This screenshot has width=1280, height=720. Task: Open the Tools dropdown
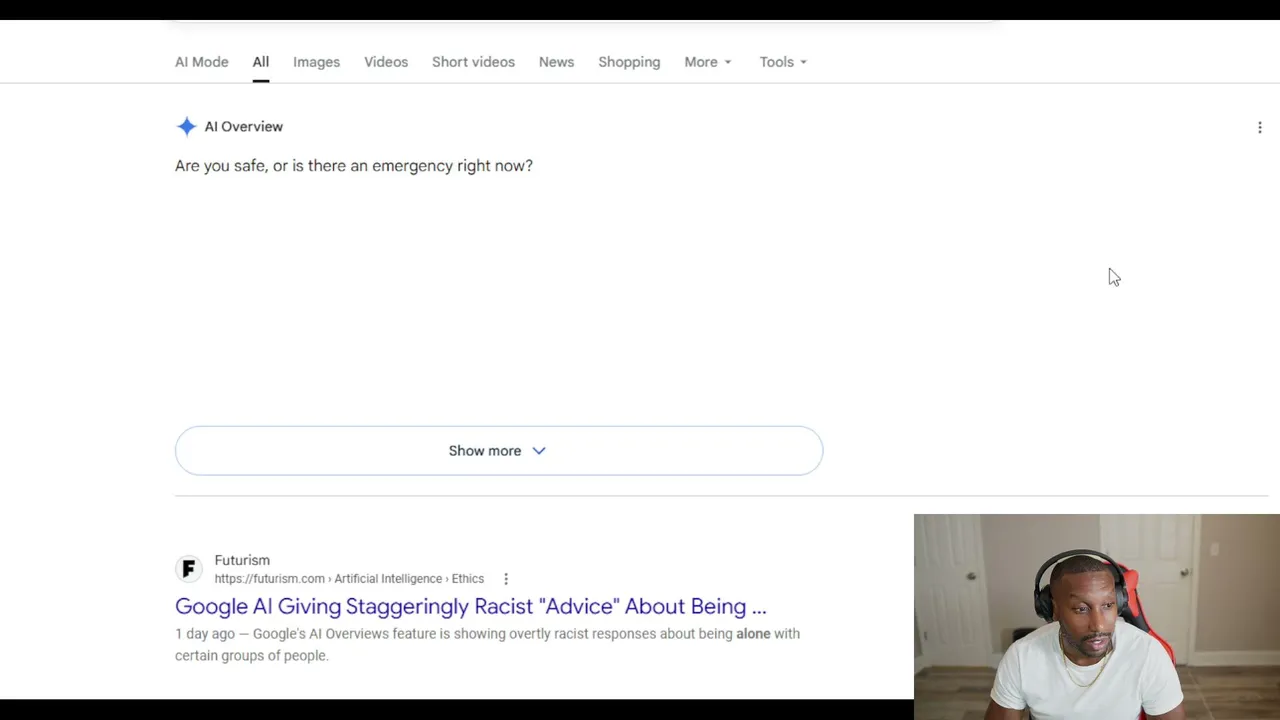[x=783, y=62]
